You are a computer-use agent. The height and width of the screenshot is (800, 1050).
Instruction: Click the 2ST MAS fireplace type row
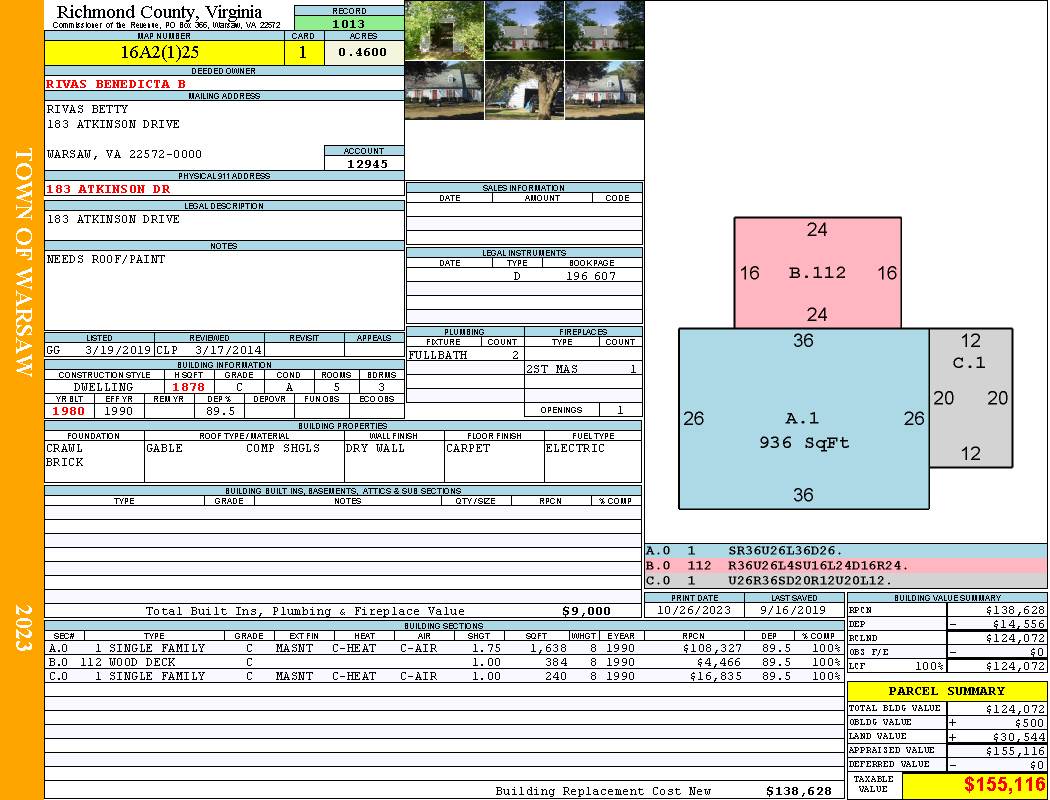point(582,369)
